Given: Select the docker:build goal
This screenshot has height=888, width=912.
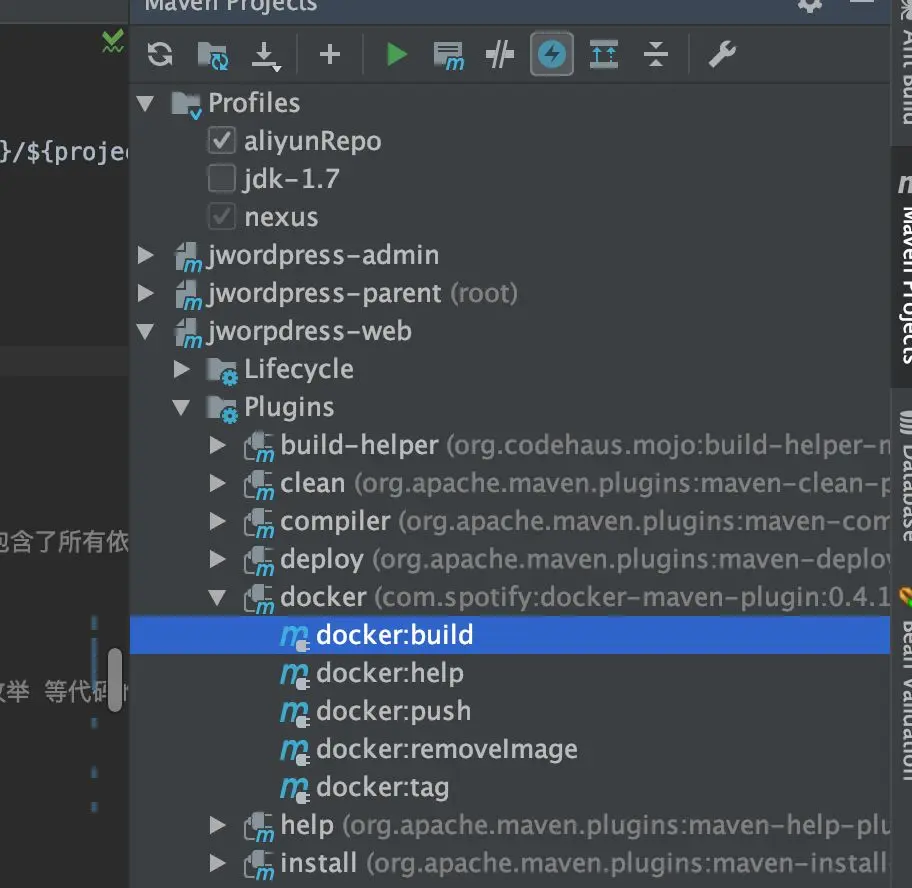Looking at the screenshot, I should 510,635.
